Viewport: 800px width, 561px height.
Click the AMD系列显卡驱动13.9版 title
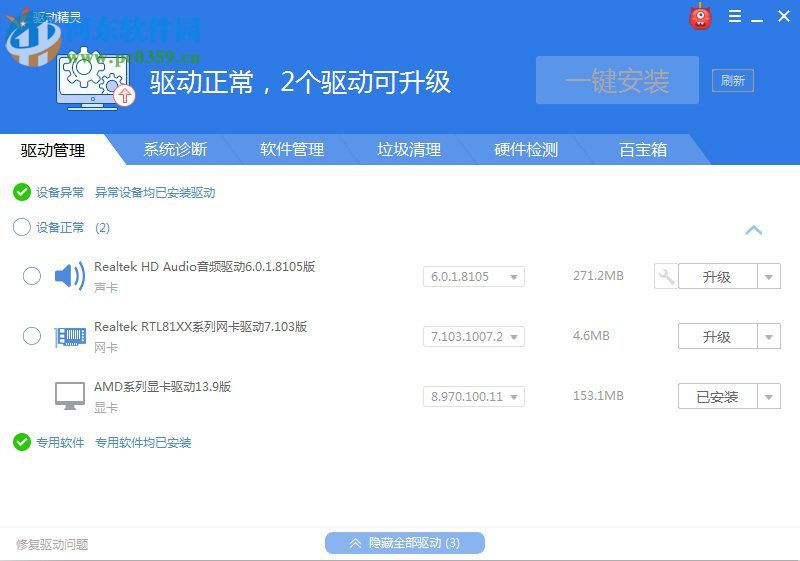point(163,386)
